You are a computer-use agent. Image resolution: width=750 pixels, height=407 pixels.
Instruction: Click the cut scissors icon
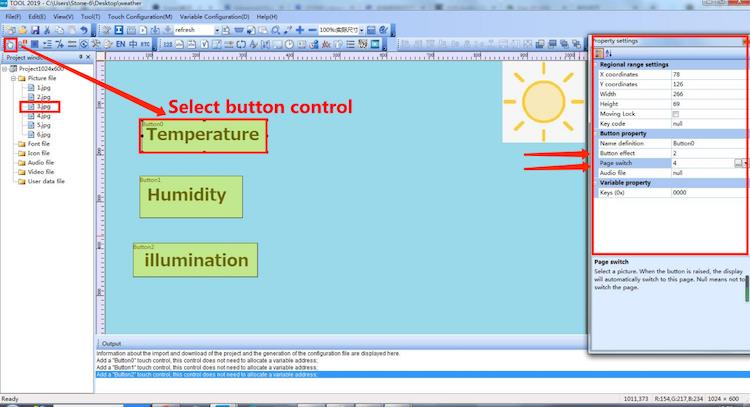pos(48,30)
